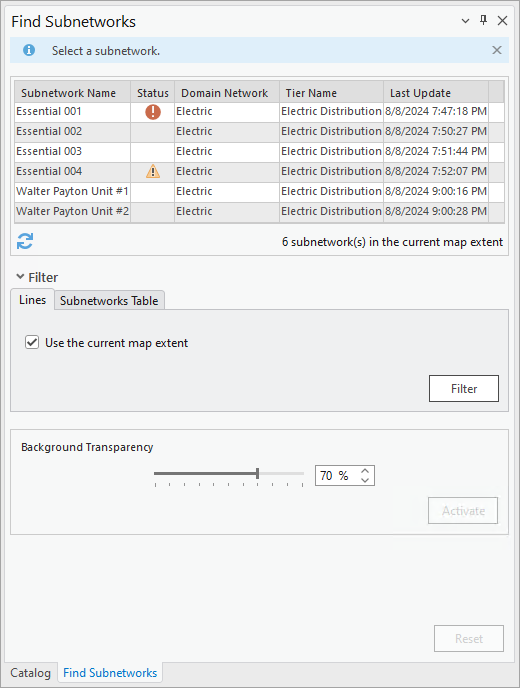Click the transparency percent input field

(x=337, y=476)
